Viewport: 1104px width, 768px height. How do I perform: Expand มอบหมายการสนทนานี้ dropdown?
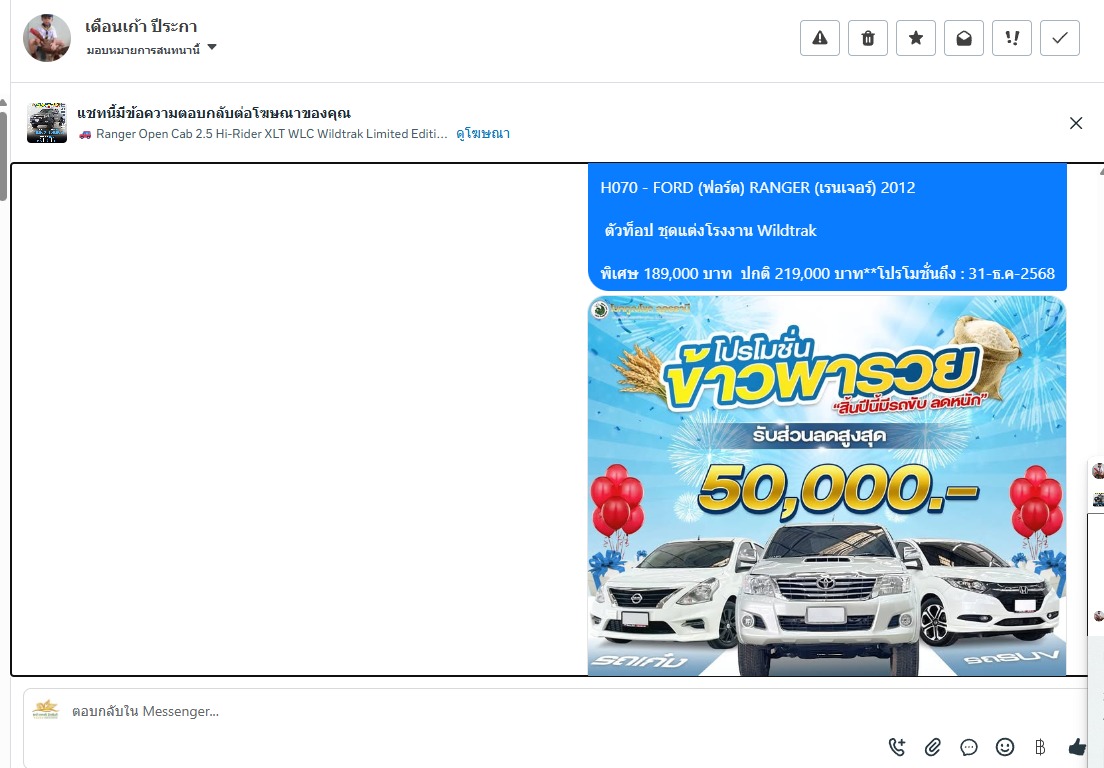point(151,49)
